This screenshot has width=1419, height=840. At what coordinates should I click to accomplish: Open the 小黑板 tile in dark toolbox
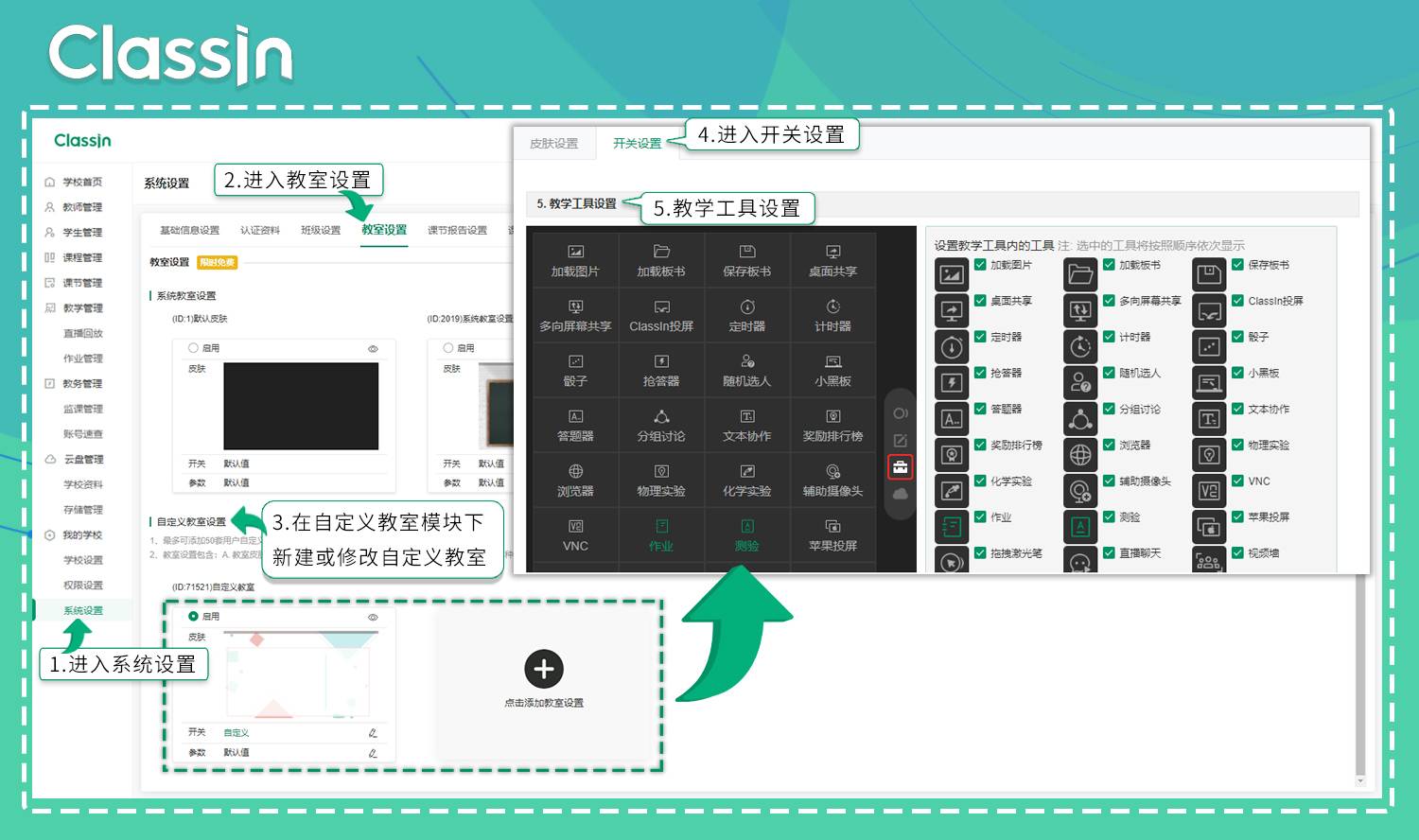coord(833,370)
